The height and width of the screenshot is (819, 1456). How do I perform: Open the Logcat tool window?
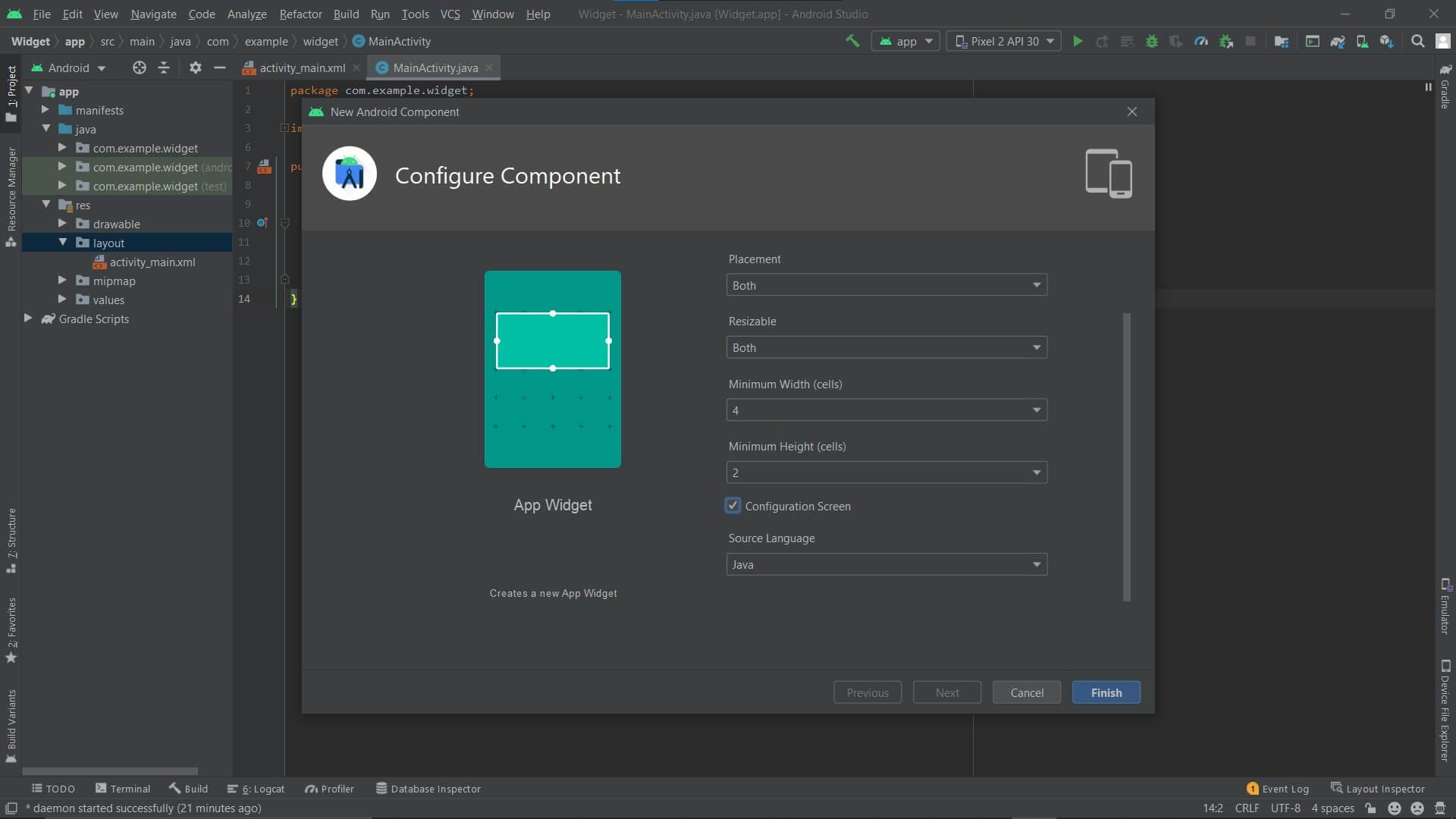[256, 789]
